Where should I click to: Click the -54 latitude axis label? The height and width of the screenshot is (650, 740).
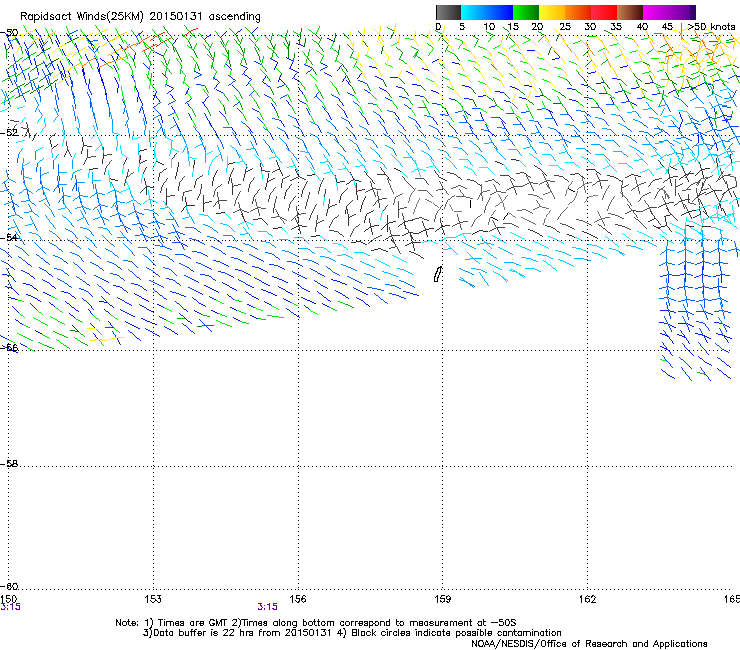(9, 237)
